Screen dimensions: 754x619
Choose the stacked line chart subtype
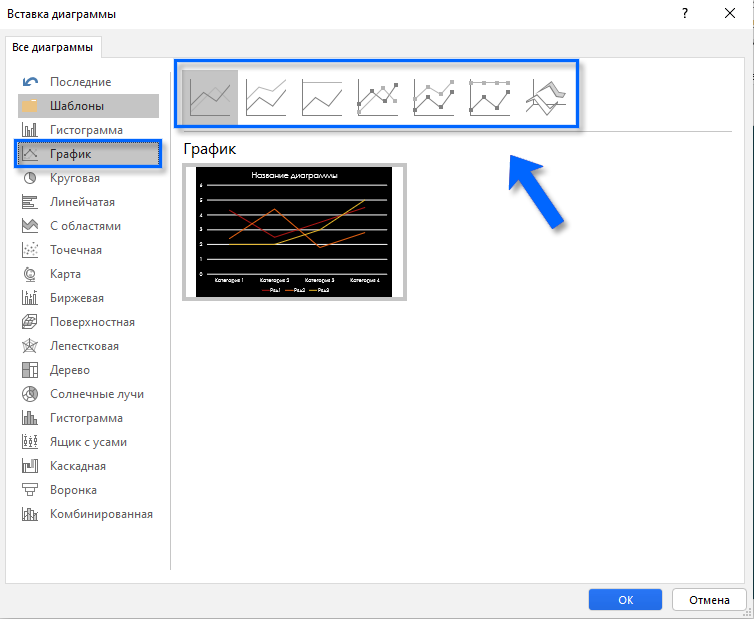click(x=266, y=97)
